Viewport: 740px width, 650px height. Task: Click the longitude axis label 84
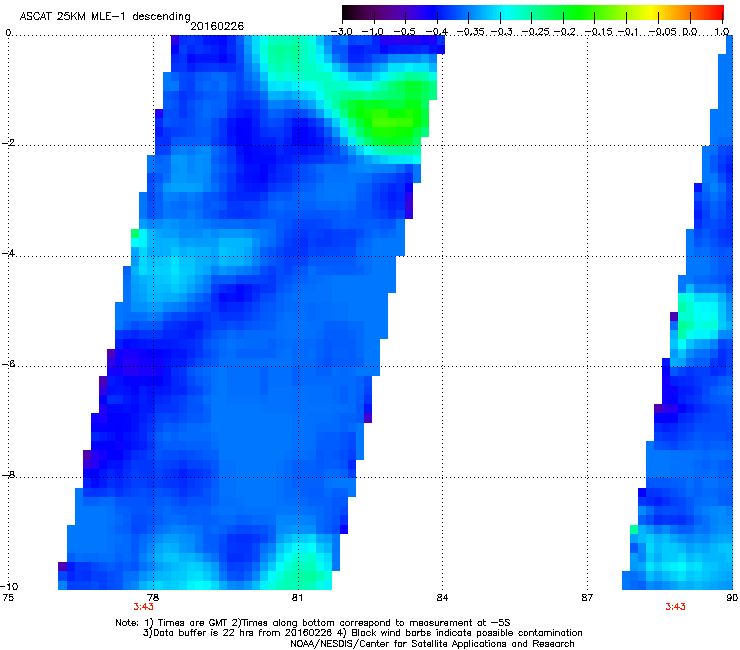(x=442, y=598)
